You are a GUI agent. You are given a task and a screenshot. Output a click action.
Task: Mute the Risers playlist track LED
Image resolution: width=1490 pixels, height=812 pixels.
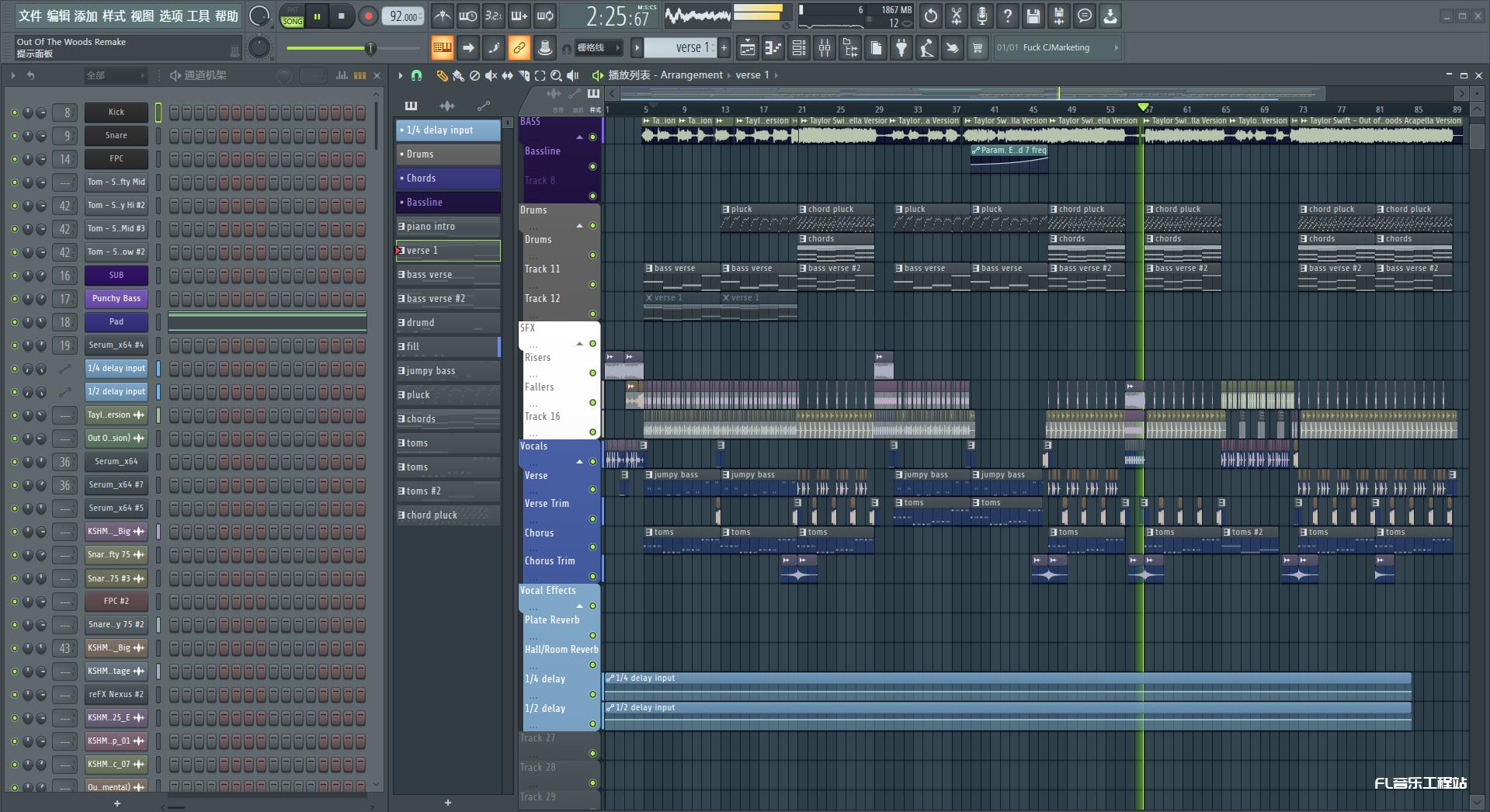592,373
